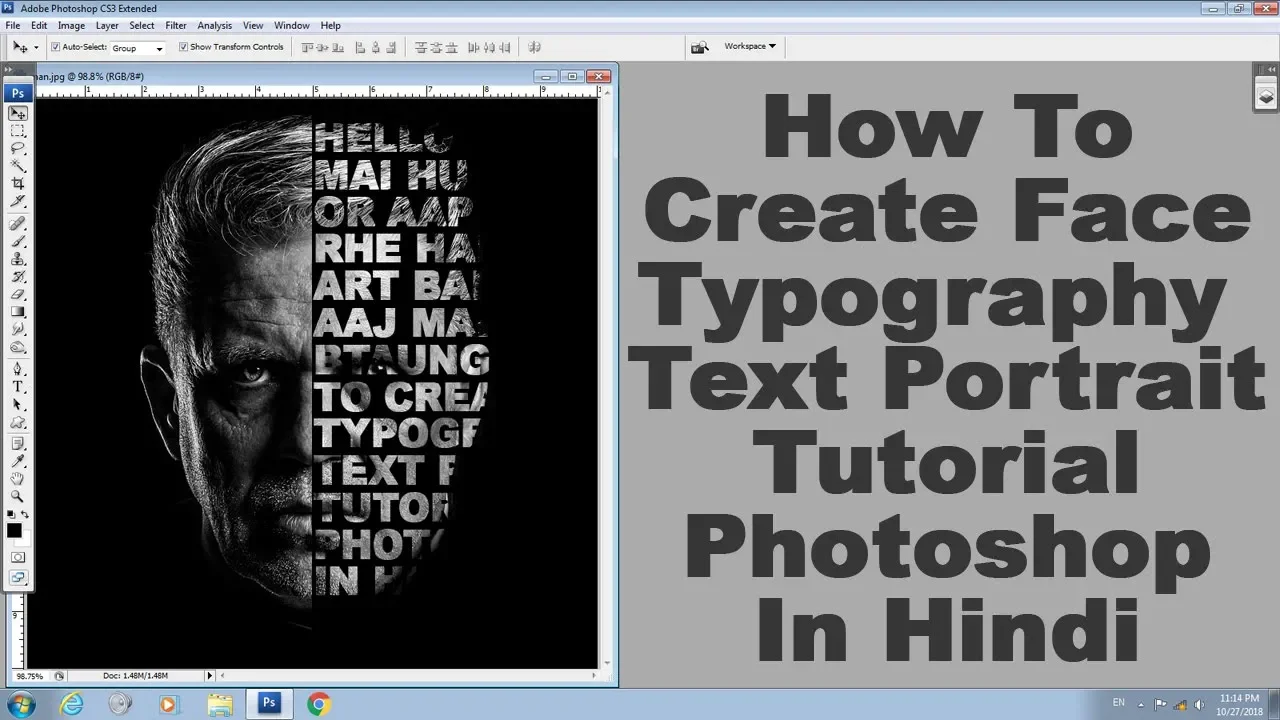Select the Horizontal Type tool
This screenshot has width=1280, height=720.
(18, 387)
